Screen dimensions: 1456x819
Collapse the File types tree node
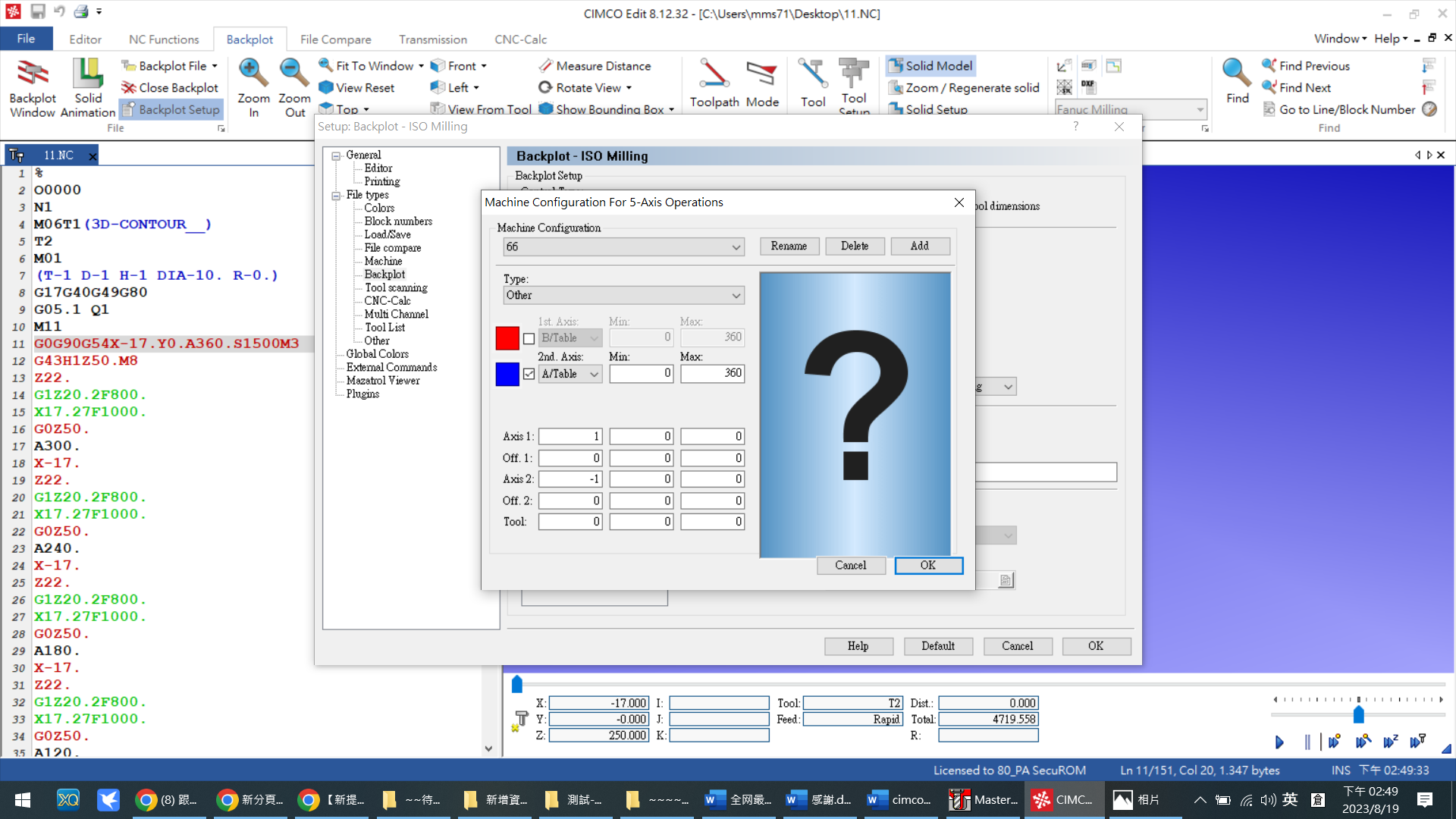(x=336, y=196)
